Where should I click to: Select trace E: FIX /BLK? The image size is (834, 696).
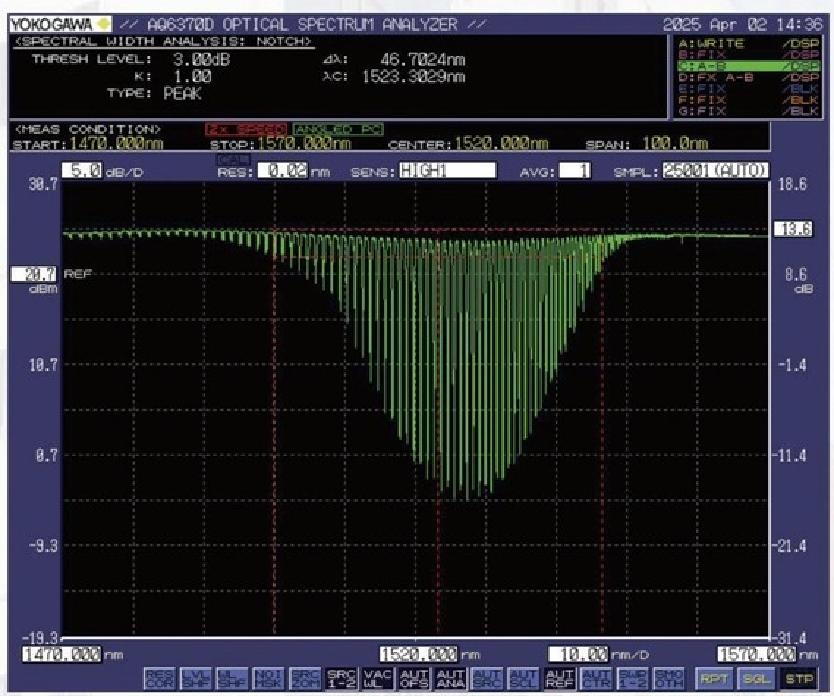(x=748, y=89)
